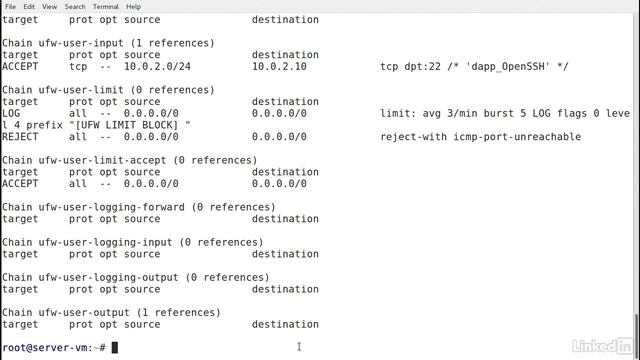The width and height of the screenshot is (640, 360).
Task: Click the destination address 10.0.2.10
Action: (279, 67)
